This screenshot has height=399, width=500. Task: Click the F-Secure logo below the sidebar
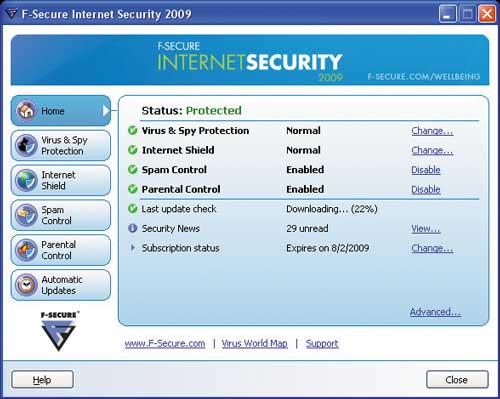click(59, 331)
